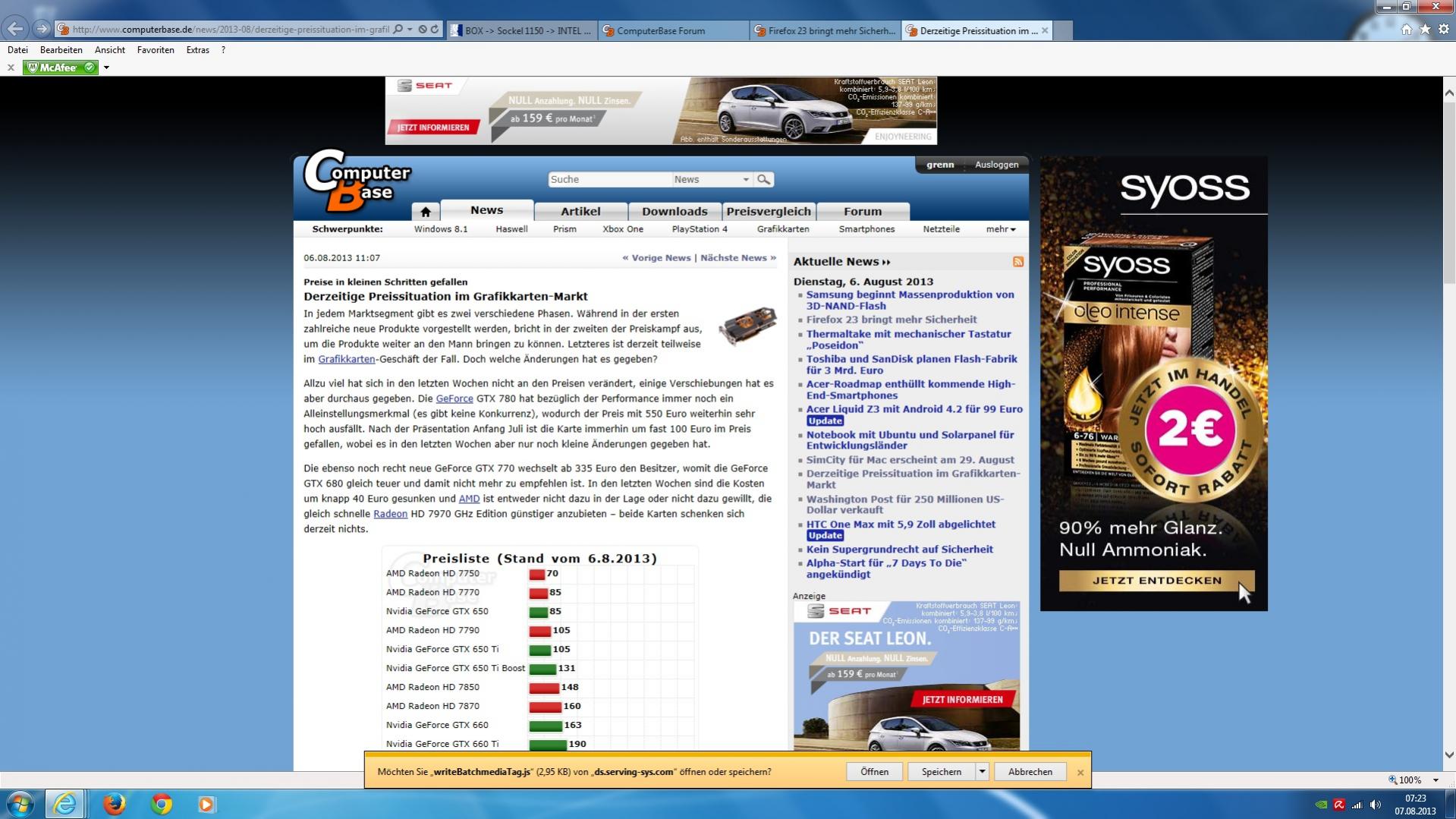Click the Windows Start button
This screenshot has height=819, width=1456.
[x=20, y=804]
